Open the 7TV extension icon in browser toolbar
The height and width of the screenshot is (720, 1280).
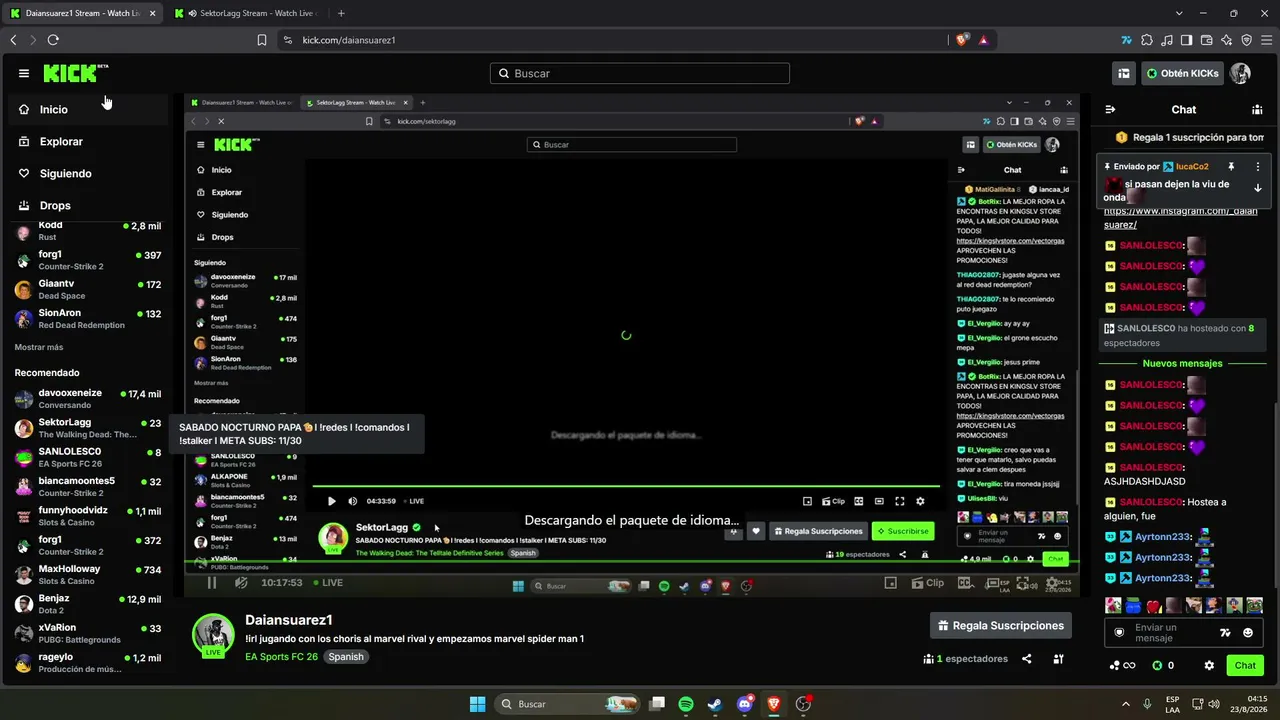tap(1127, 40)
